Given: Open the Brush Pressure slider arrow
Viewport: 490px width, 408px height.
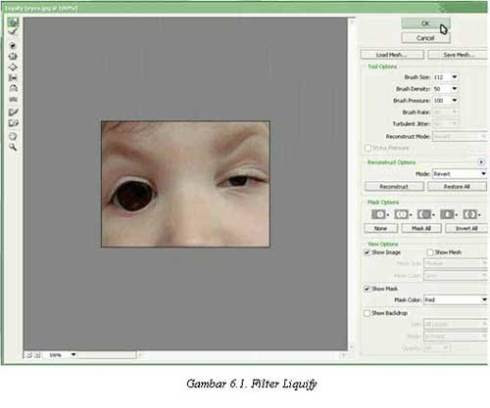Looking at the screenshot, I should pyautogui.click(x=454, y=100).
